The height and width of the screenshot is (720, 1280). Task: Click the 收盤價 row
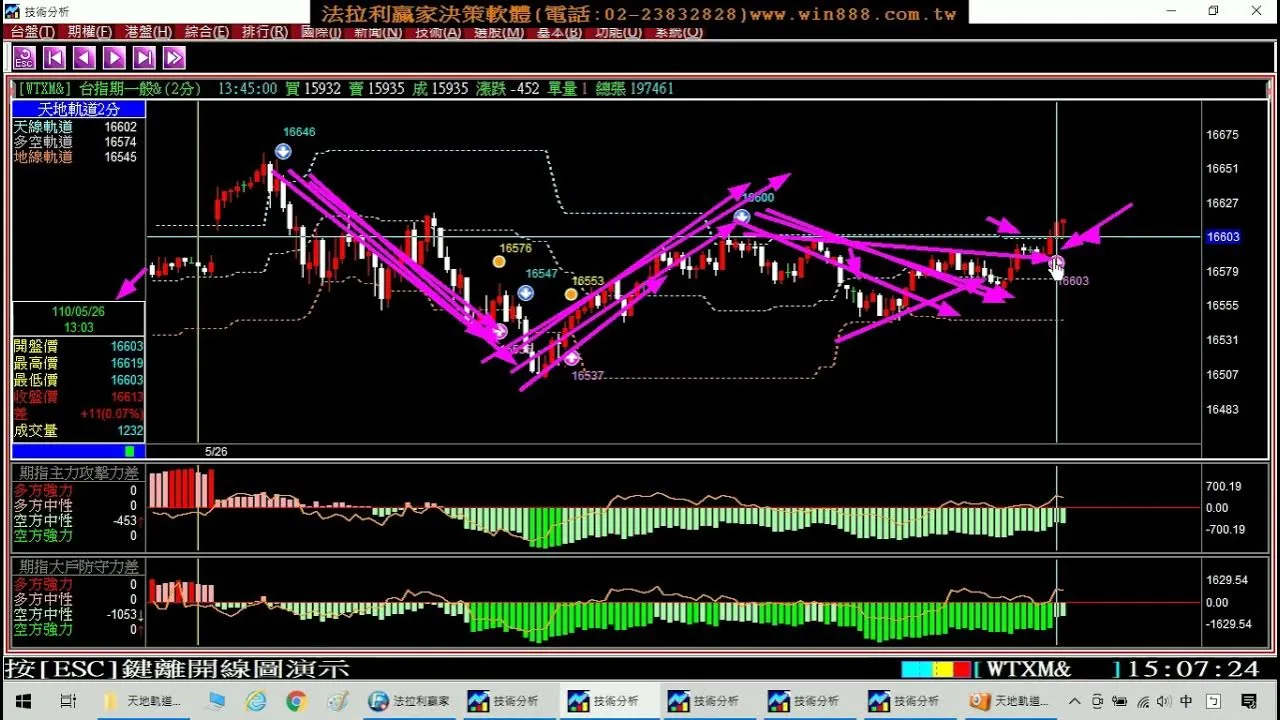(79, 397)
